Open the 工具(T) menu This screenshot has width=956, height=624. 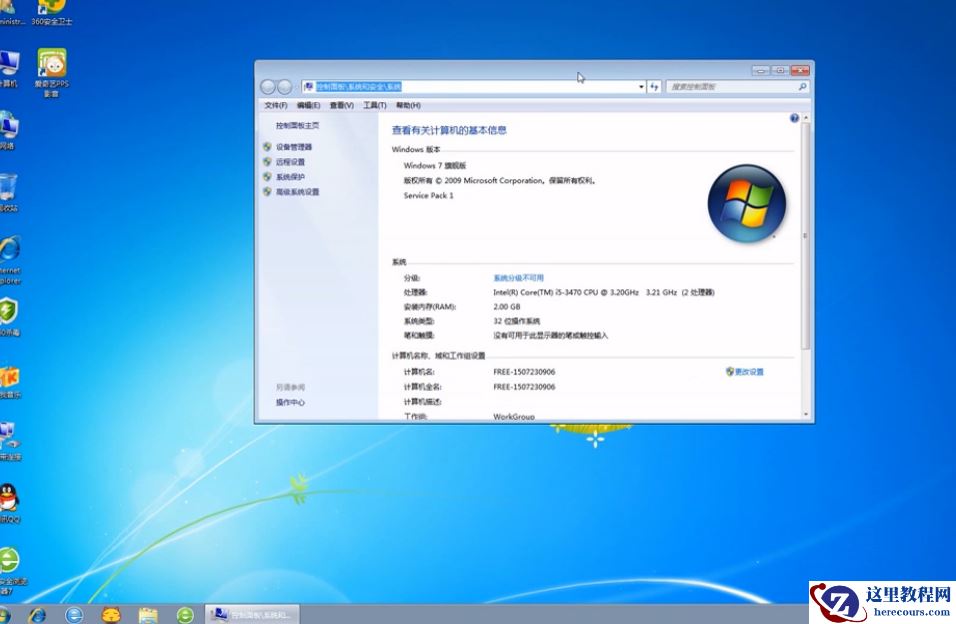point(375,106)
